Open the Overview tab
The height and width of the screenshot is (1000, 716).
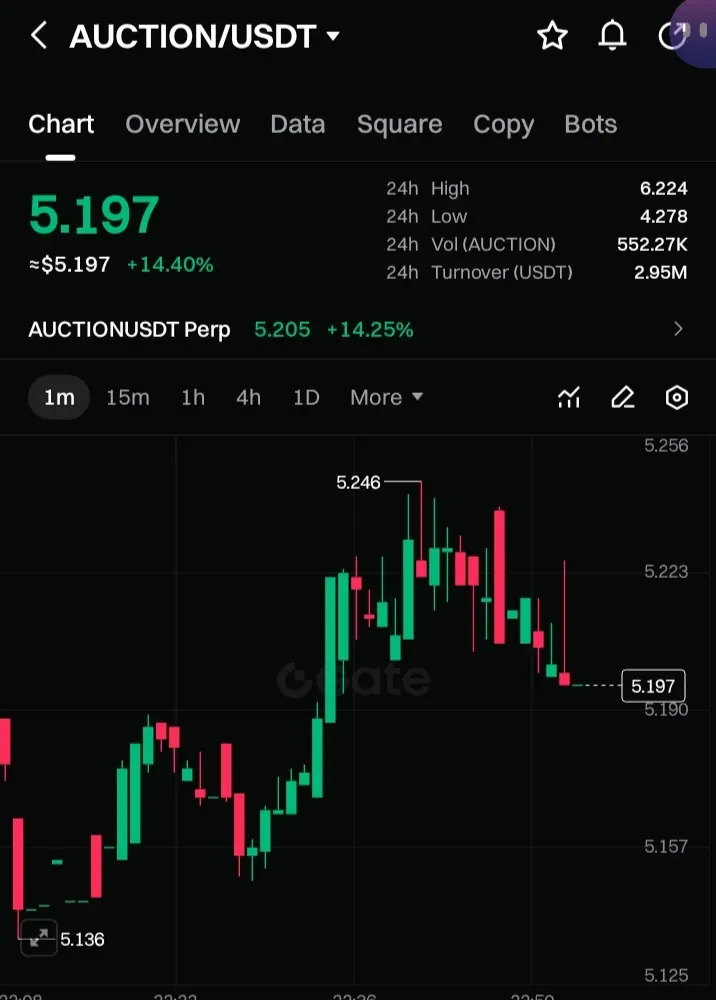[183, 124]
